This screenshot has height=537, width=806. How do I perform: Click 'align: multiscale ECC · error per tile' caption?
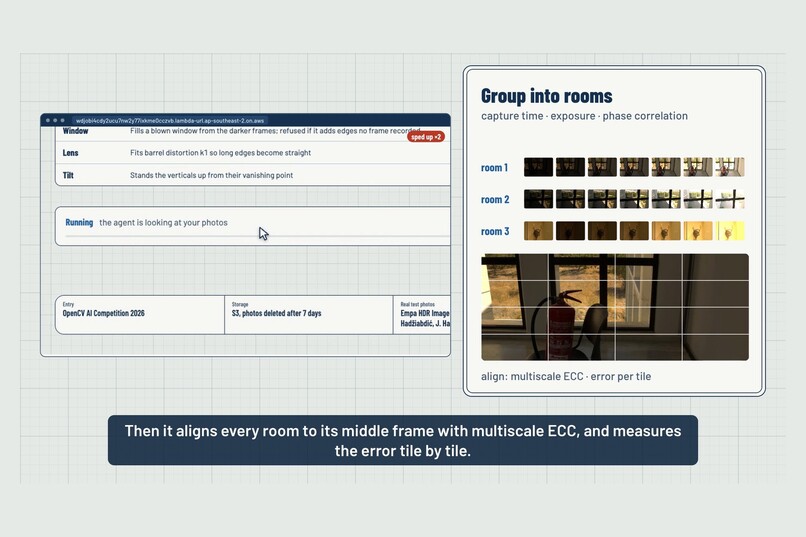566,377
